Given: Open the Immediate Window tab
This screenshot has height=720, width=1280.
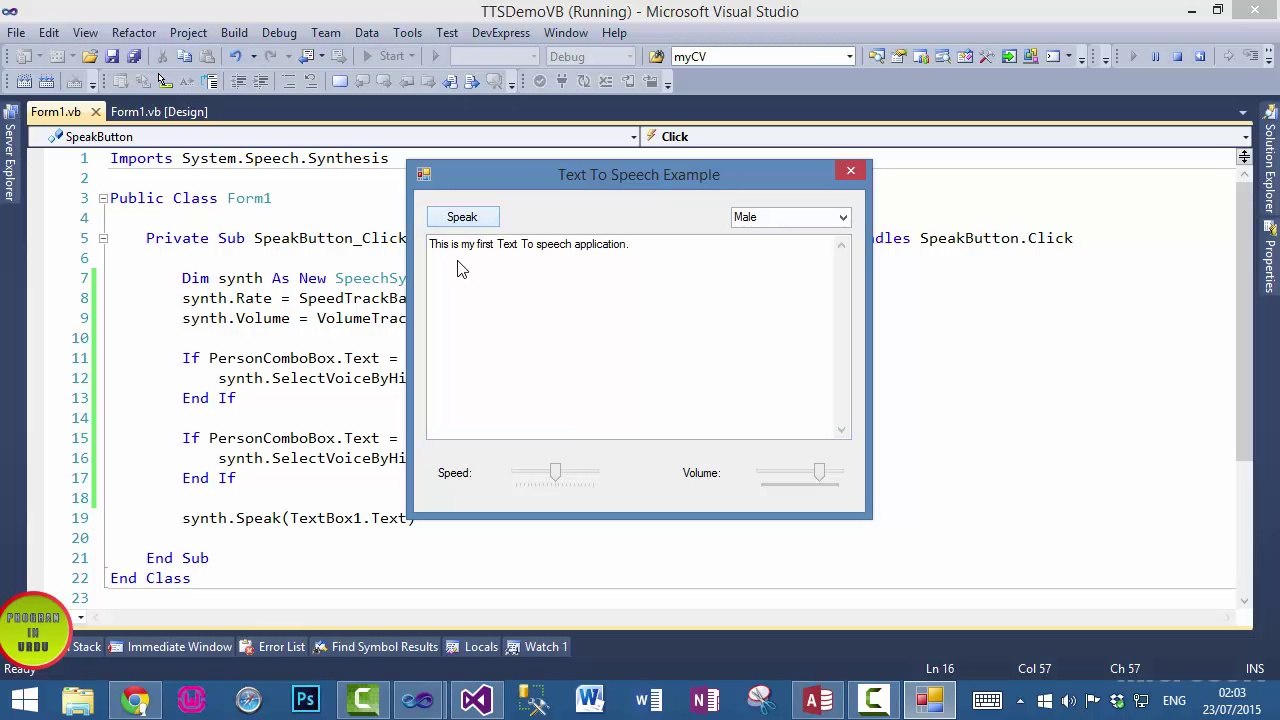Looking at the screenshot, I should pyautogui.click(x=170, y=647).
